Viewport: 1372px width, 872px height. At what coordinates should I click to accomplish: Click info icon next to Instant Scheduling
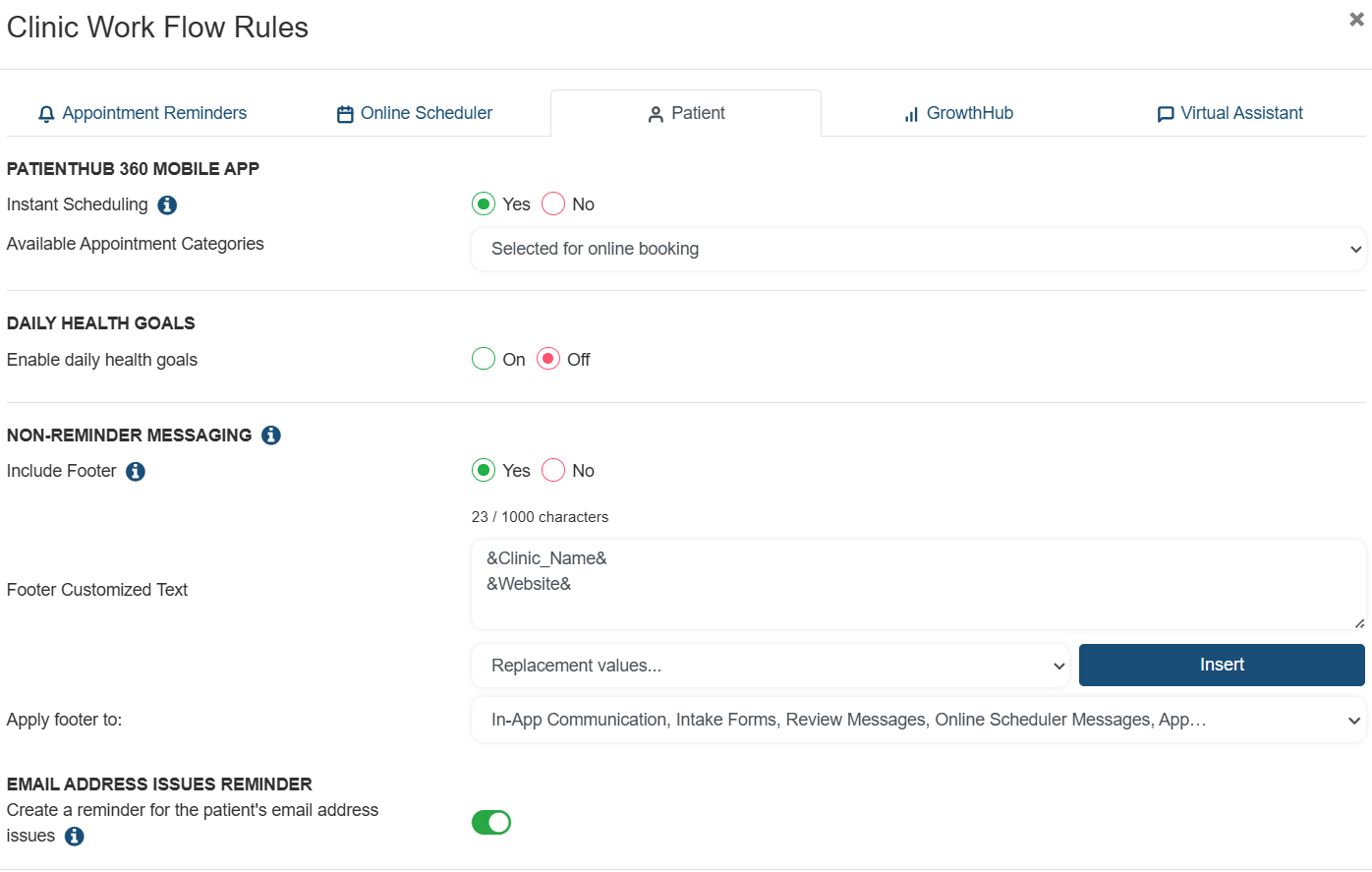[167, 204]
